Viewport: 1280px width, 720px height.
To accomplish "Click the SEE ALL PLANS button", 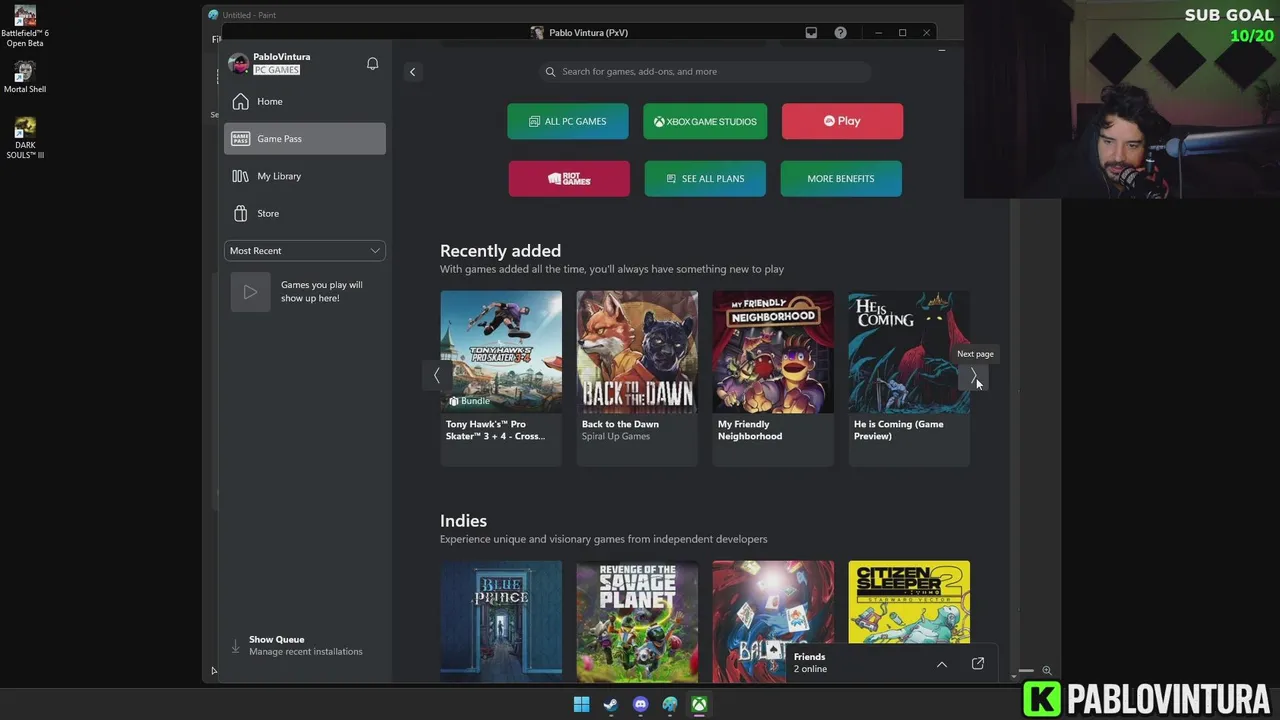I will [x=705, y=179].
